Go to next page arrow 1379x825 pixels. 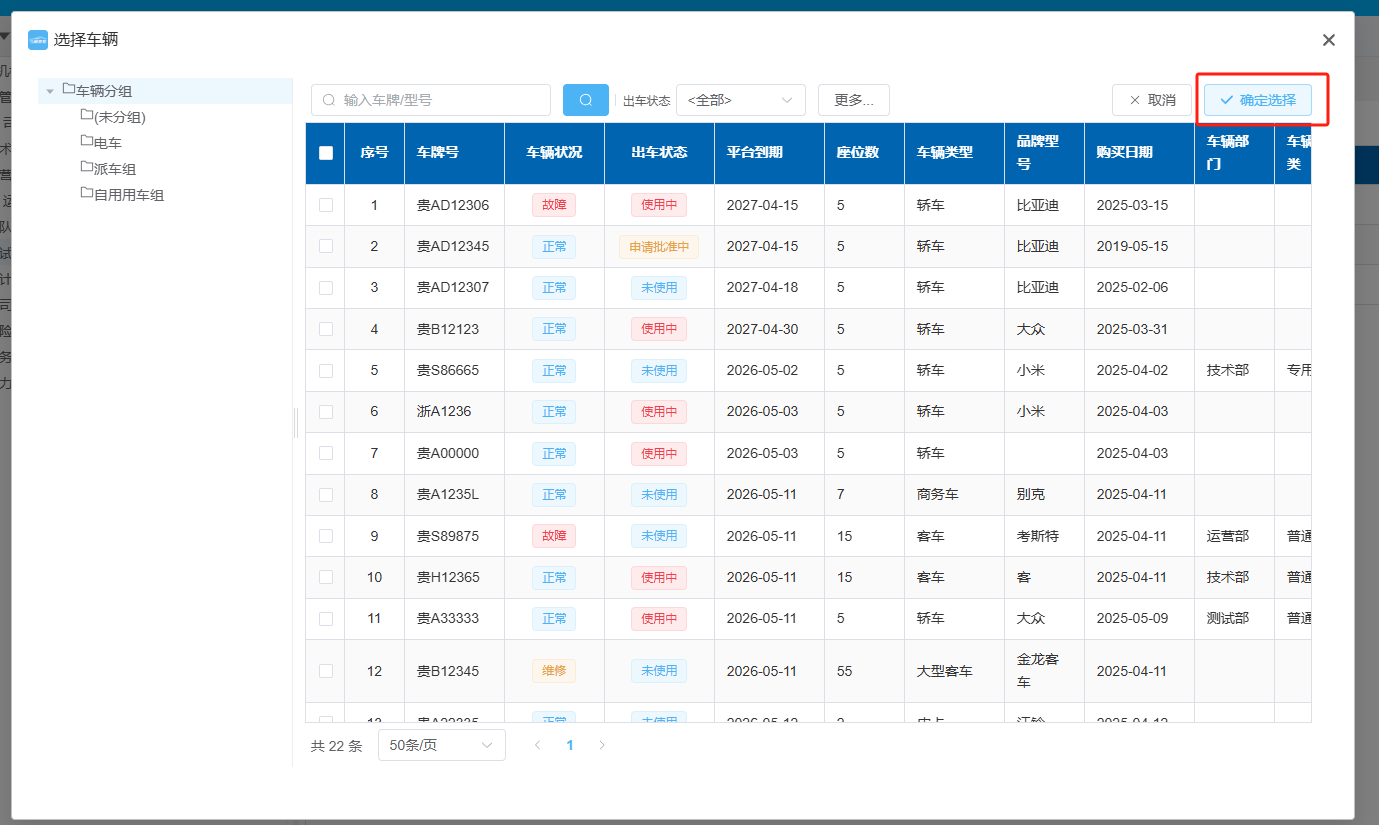pyautogui.click(x=602, y=745)
